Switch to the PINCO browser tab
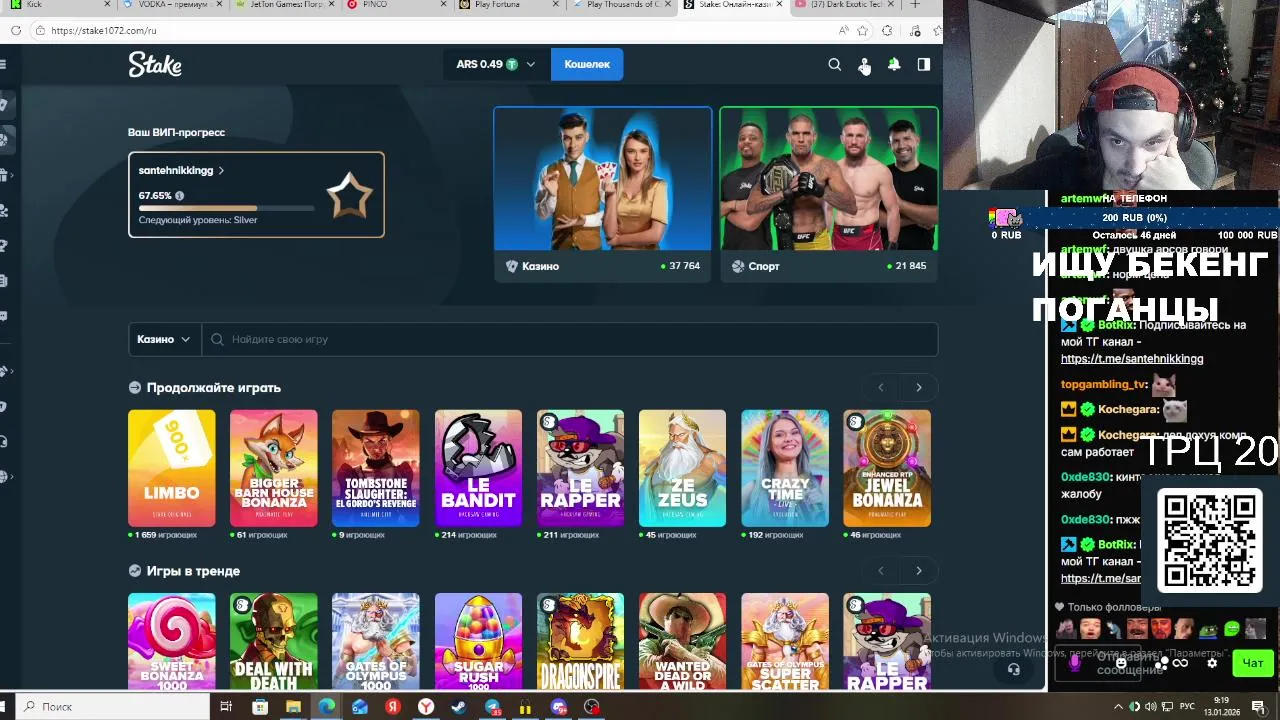The height and width of the screenshot is (720, 1280). tap(398, 5)
